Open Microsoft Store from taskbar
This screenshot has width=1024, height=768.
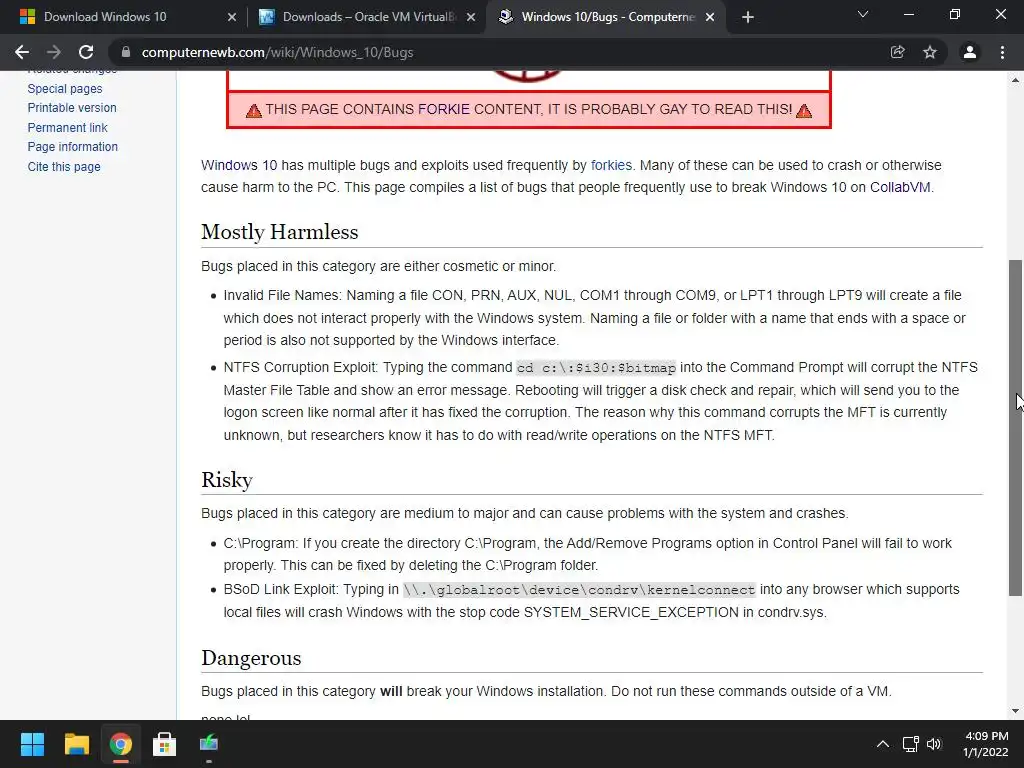[165, 744]
